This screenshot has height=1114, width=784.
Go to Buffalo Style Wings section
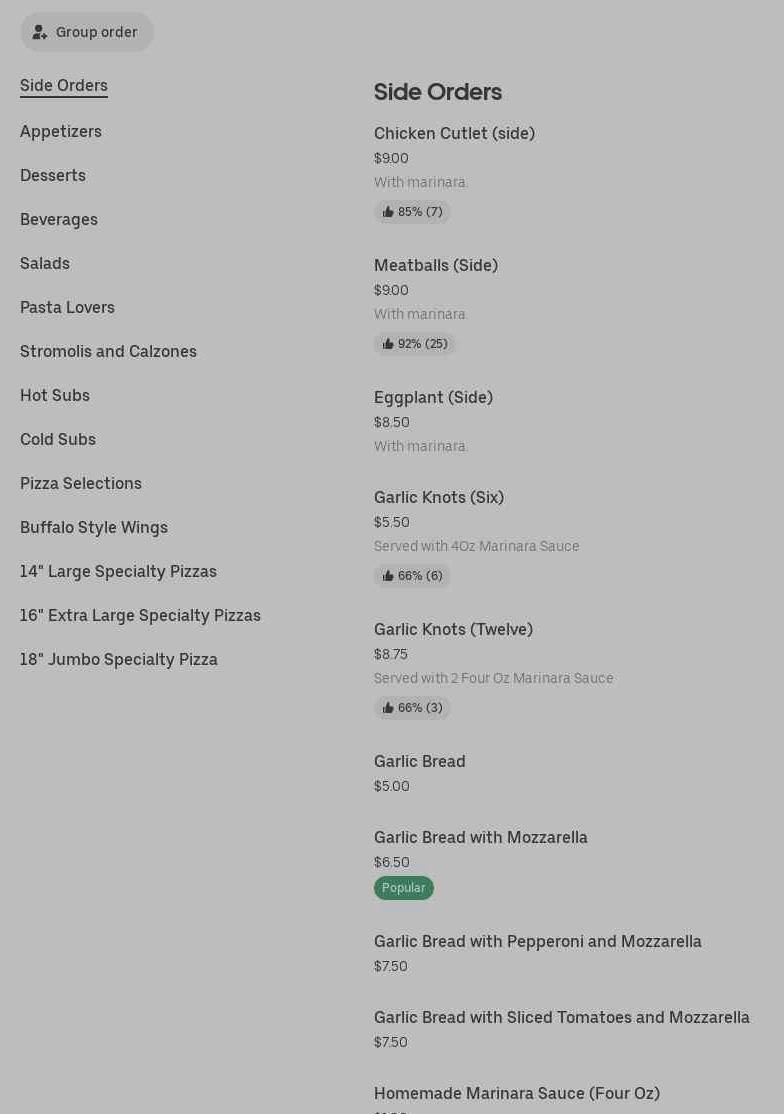coord(94,528)
